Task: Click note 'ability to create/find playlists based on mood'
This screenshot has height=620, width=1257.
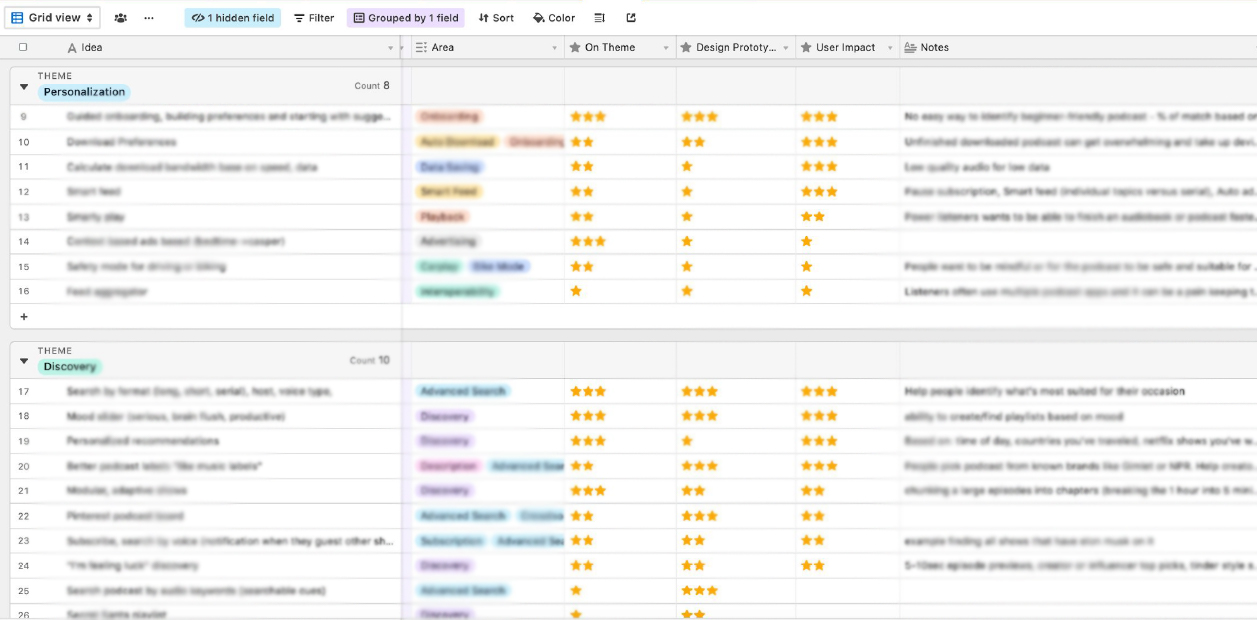Action: coord(1014,416)
